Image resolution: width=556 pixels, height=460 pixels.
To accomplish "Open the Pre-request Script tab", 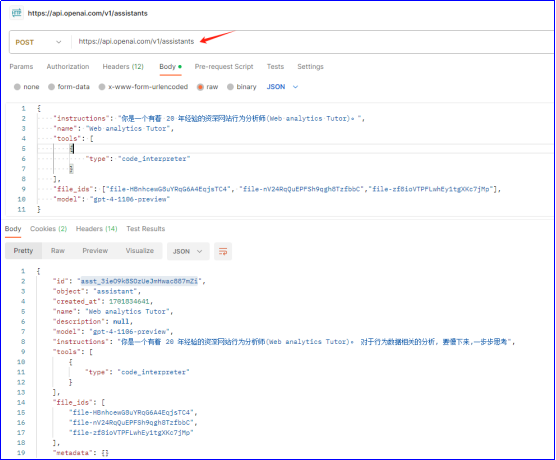I will [224, 67].
